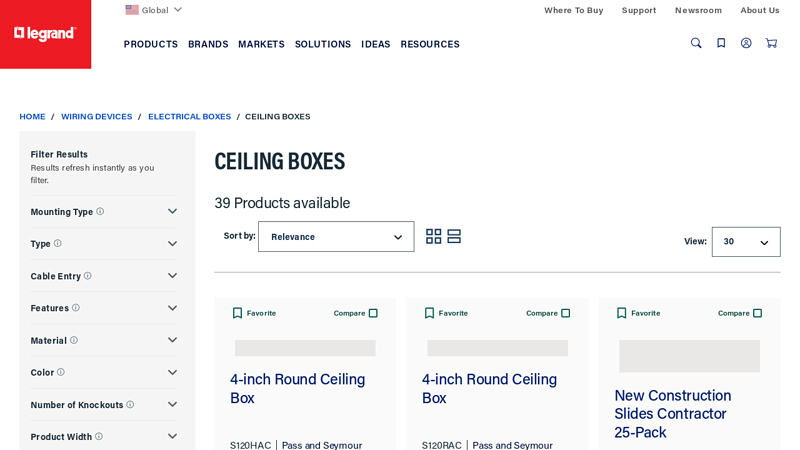
Task: Expand the Cable Entry filter
Action: (172, 276)
